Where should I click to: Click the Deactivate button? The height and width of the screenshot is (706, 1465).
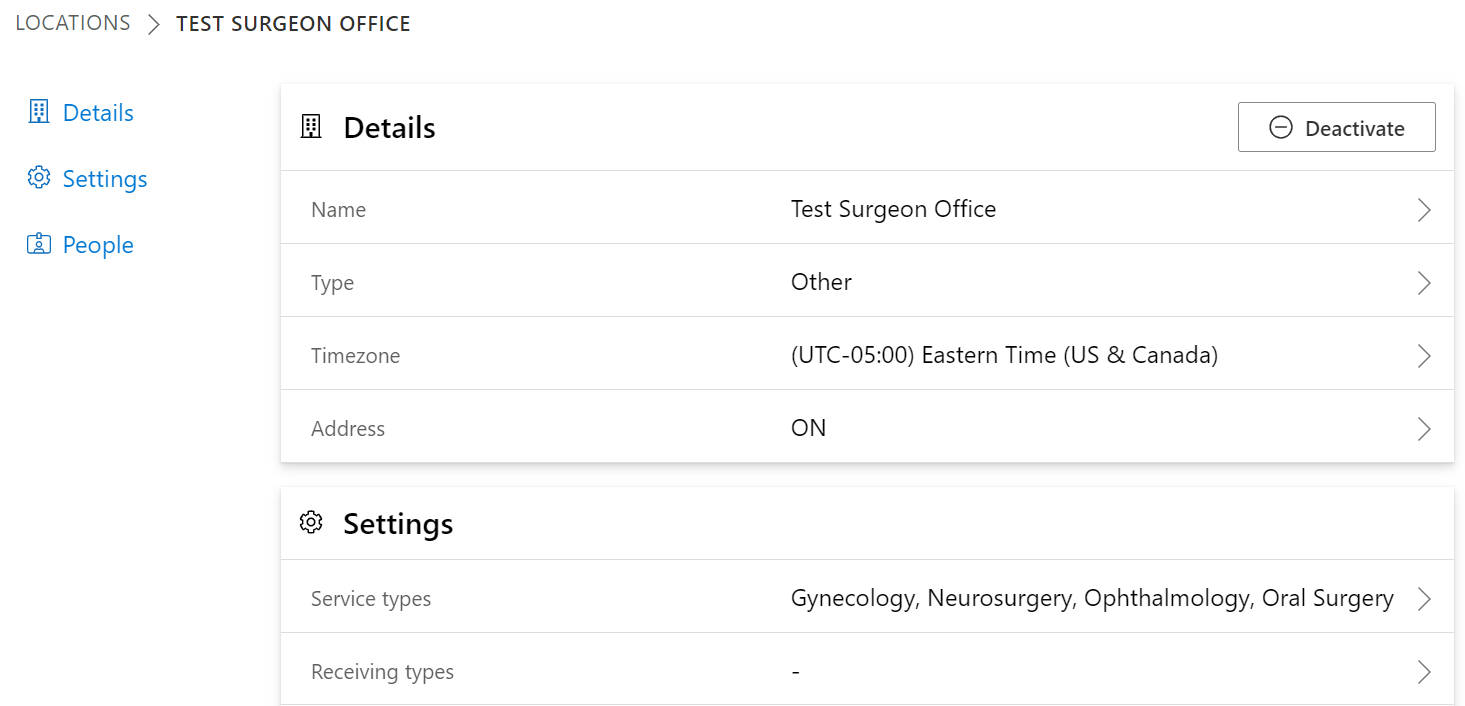[1336, 127]
